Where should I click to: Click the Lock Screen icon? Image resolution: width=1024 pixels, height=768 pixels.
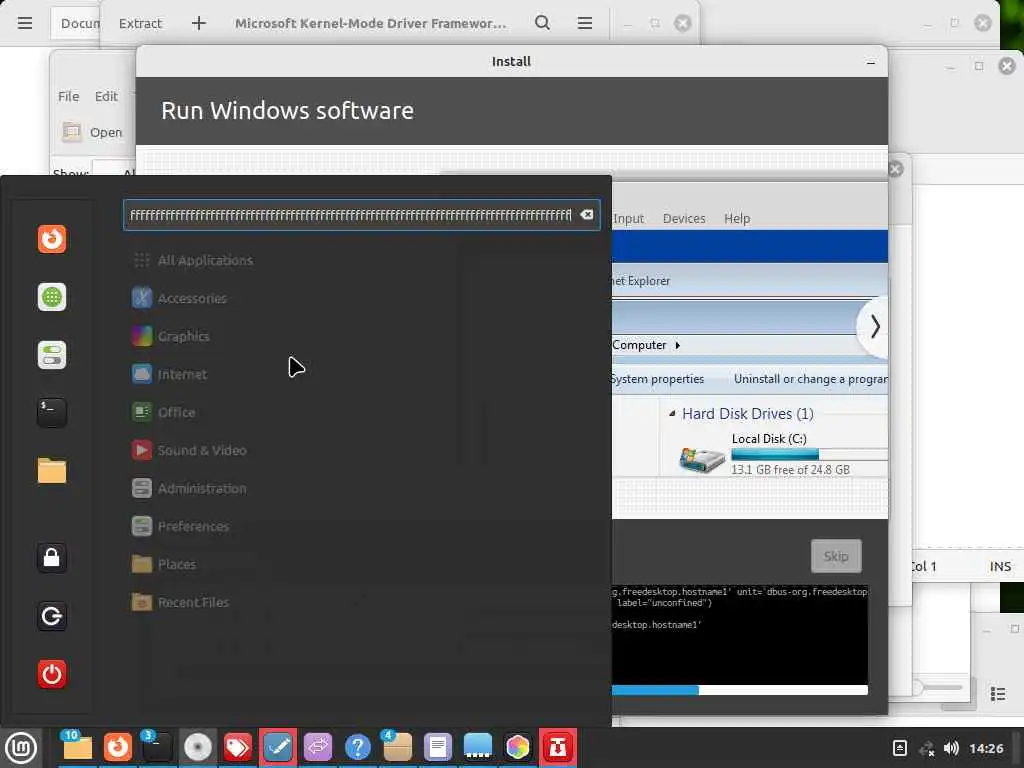pos(52,558)
